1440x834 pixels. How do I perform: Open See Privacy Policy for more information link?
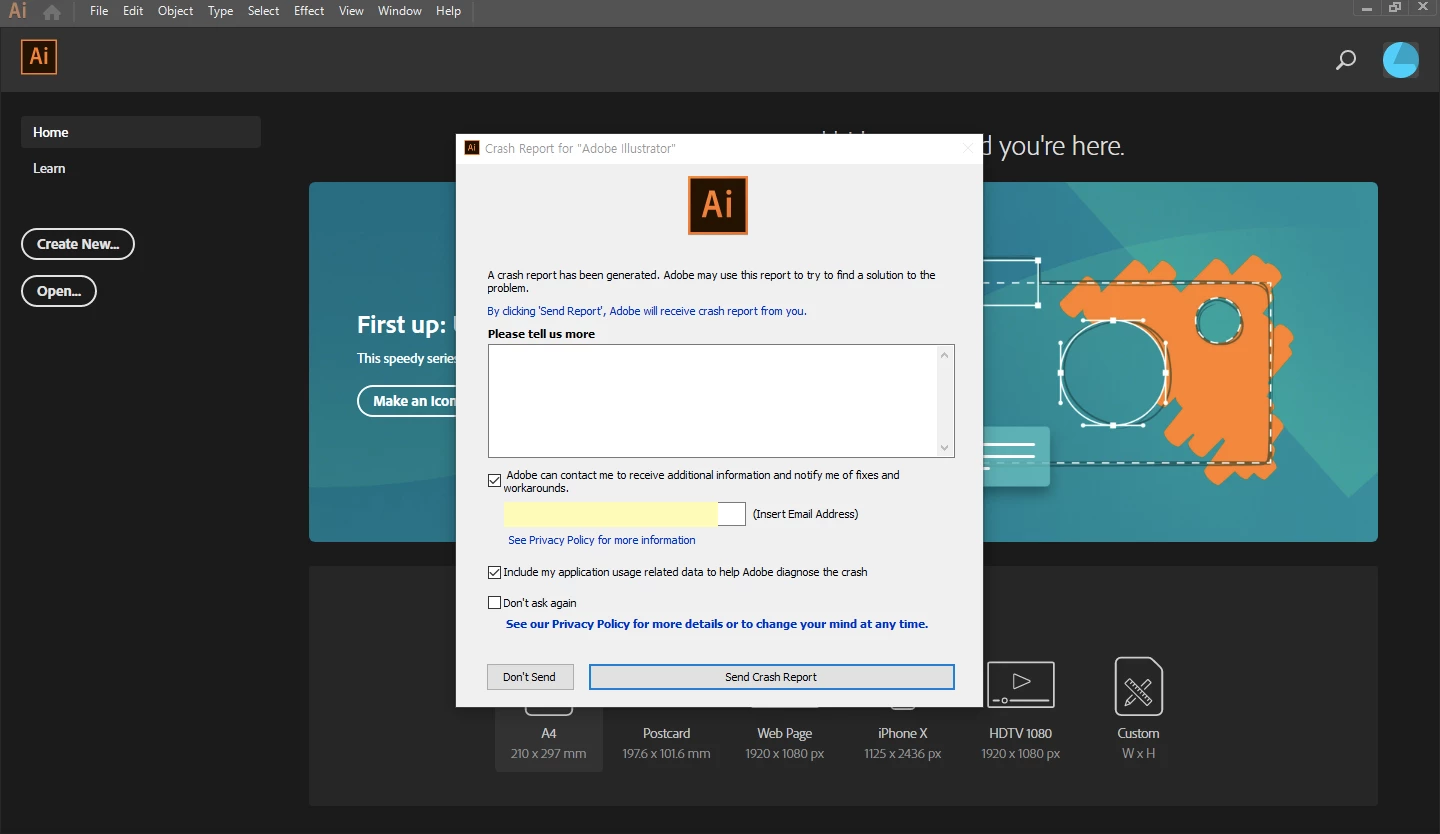[x=602, y=540]
